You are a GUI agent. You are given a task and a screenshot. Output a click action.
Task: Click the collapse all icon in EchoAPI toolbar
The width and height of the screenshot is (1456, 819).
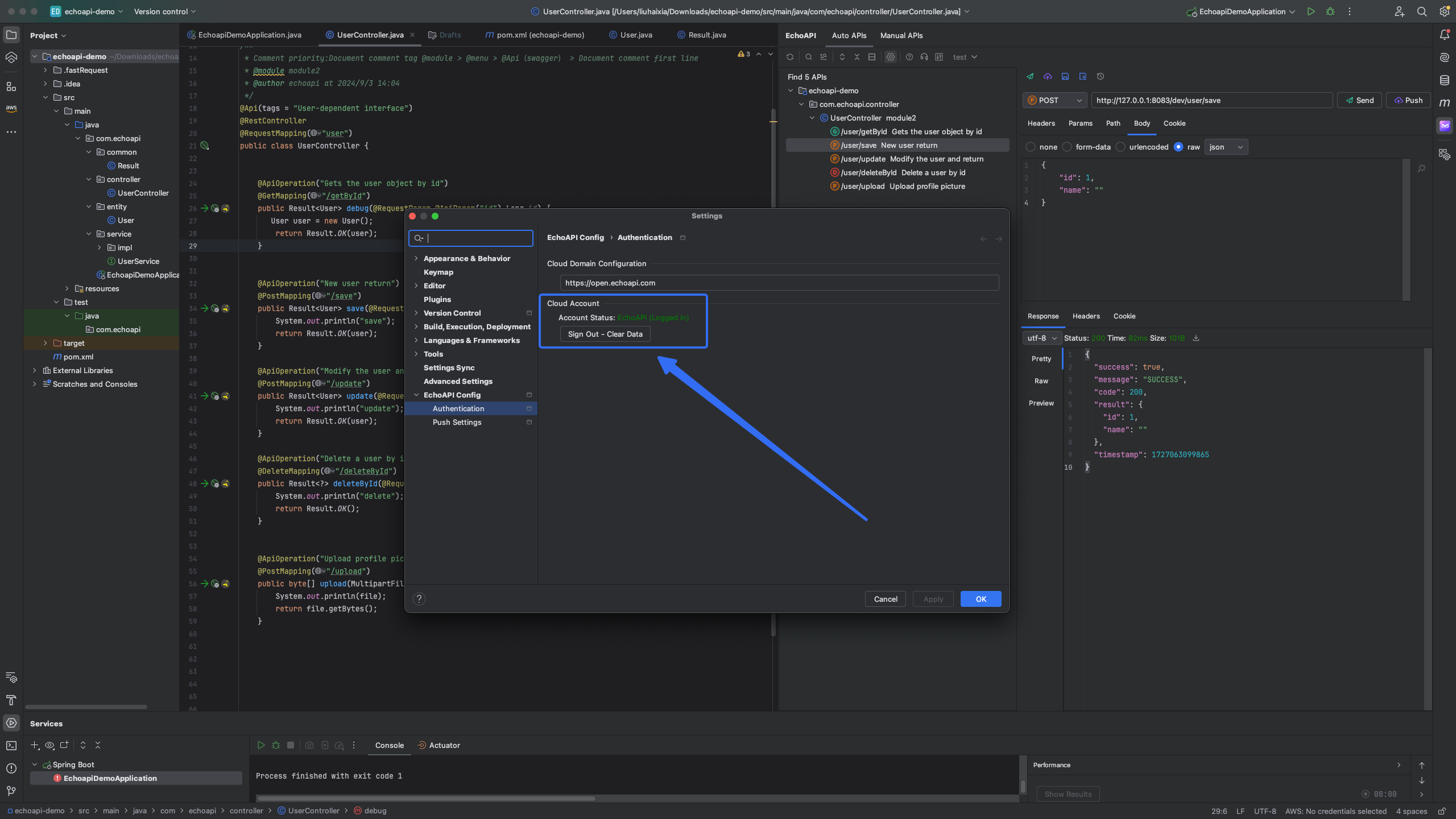click(x=857, y=57)
